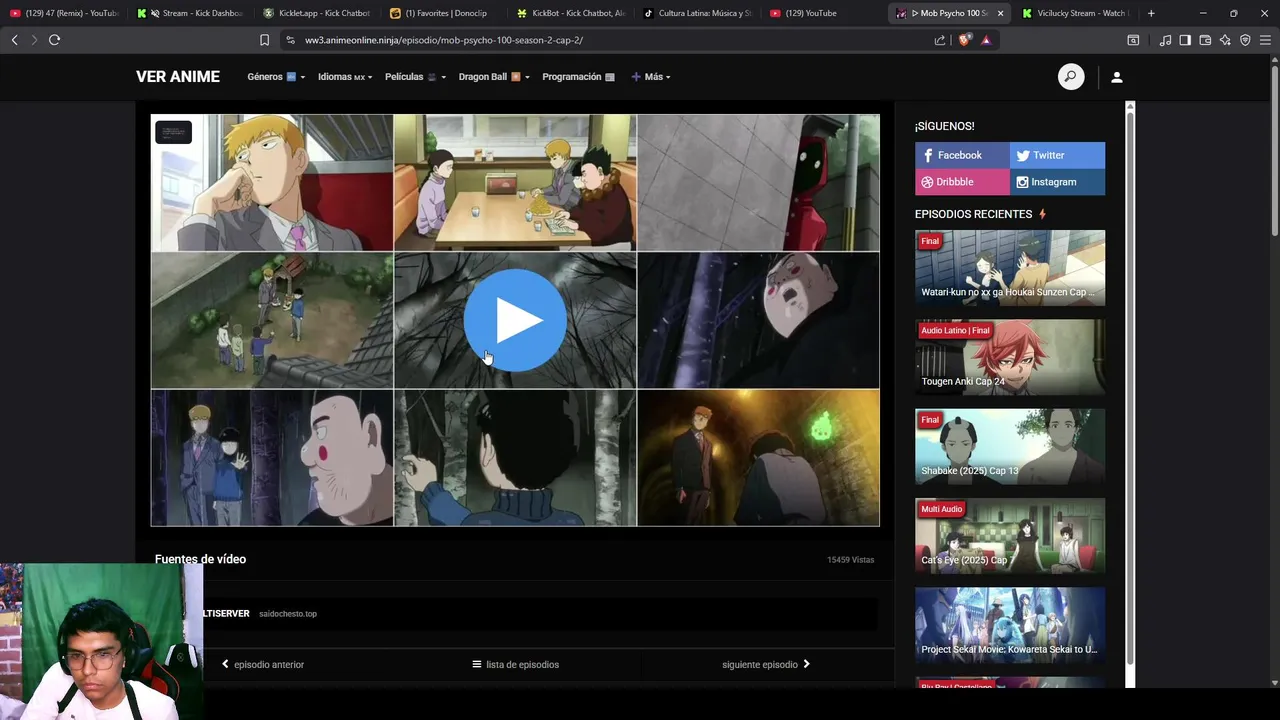
Task: Open Watari-kun no xx ga Houkai Sunzen thumbnail
Action: [x=1010, y=267]
